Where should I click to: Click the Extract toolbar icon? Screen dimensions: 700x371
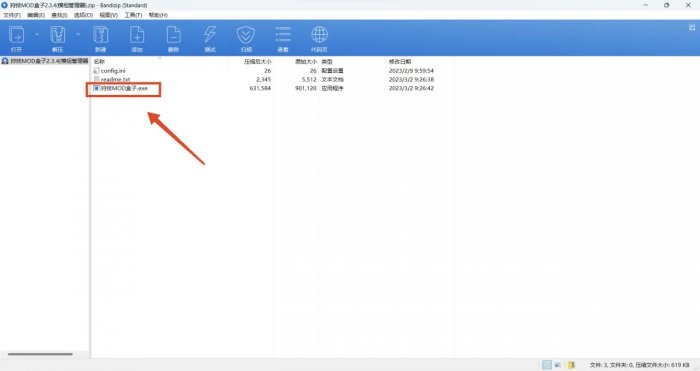pos(58,38)
